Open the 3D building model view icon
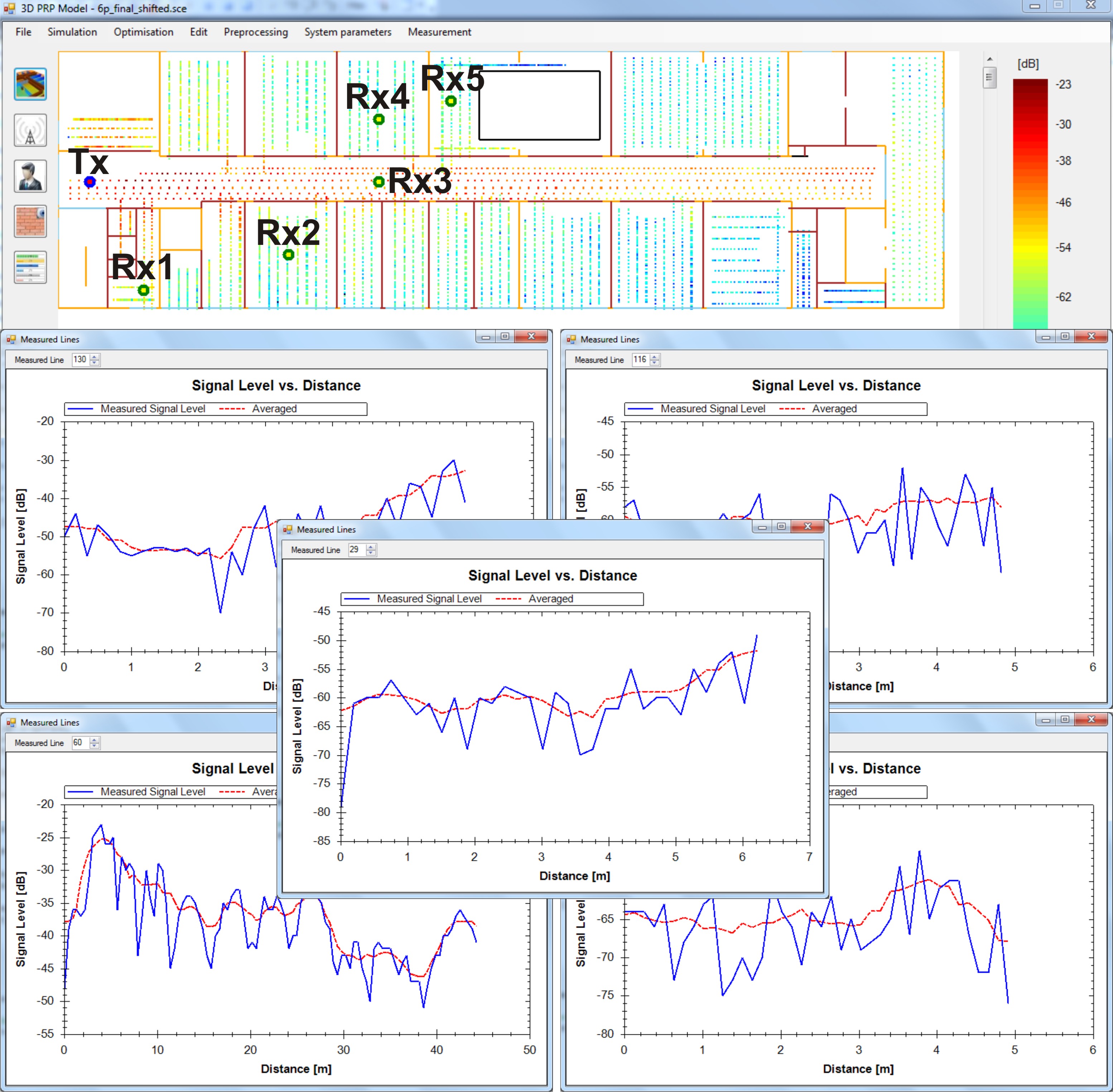 (30, 84)
